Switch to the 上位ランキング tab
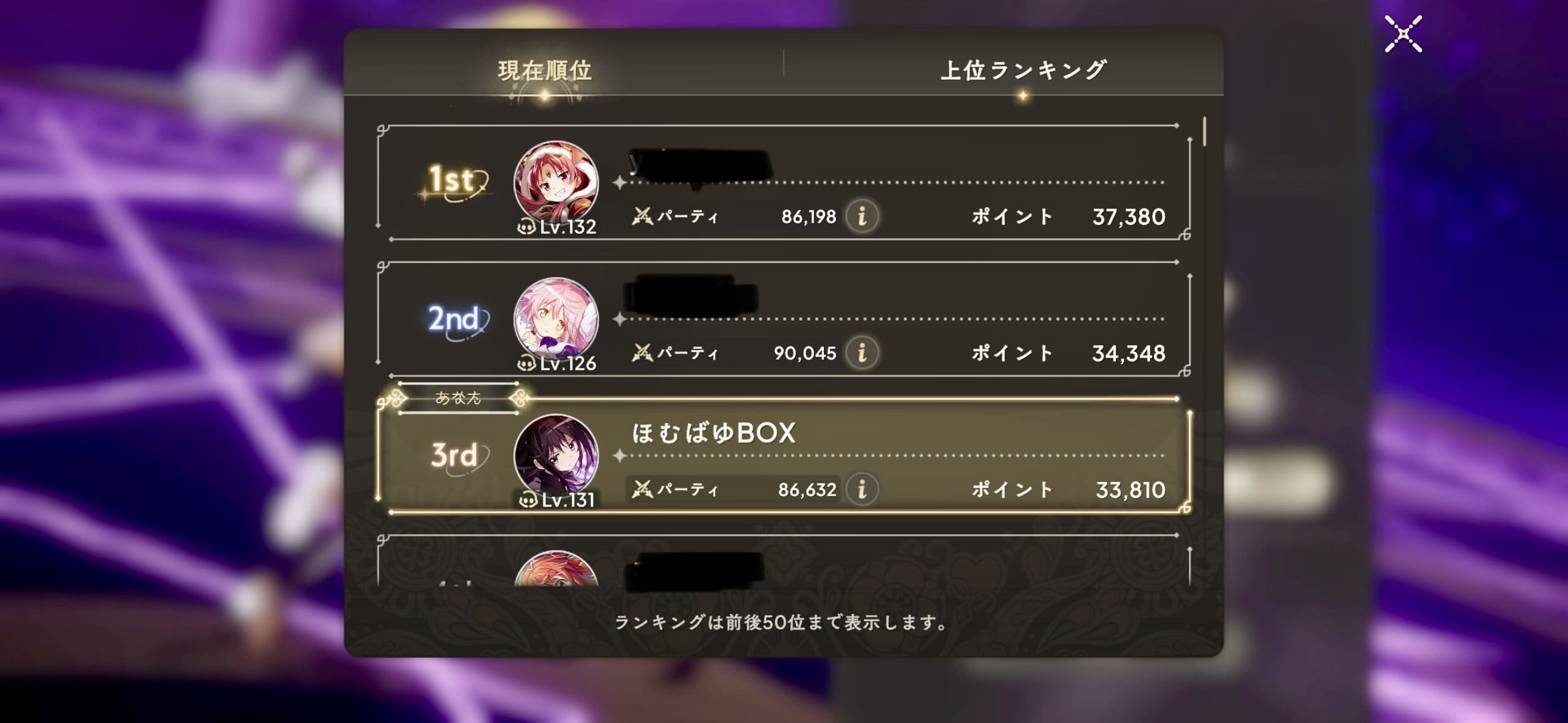The height and width of the screenshot is (723, 1568). click(x=1023, y=70)
